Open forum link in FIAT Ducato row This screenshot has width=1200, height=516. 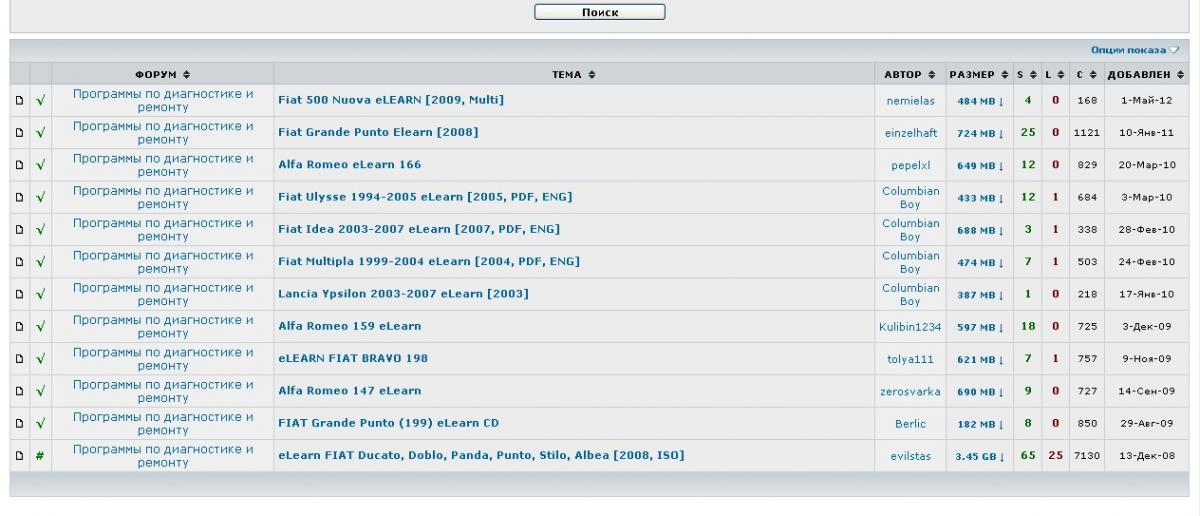pyautogui.click(x=163, y=455)
